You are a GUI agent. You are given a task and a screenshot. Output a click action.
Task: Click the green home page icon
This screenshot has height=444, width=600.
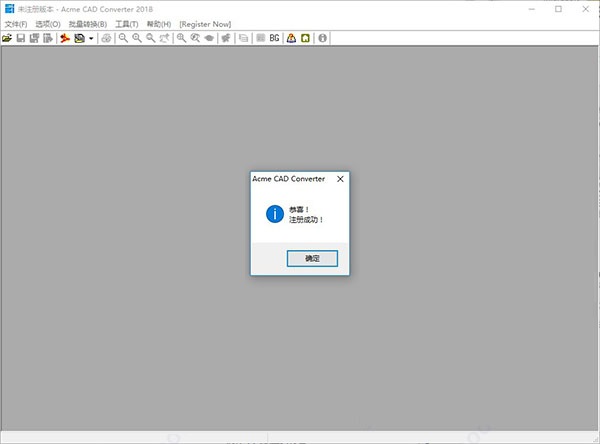[305, 38]
